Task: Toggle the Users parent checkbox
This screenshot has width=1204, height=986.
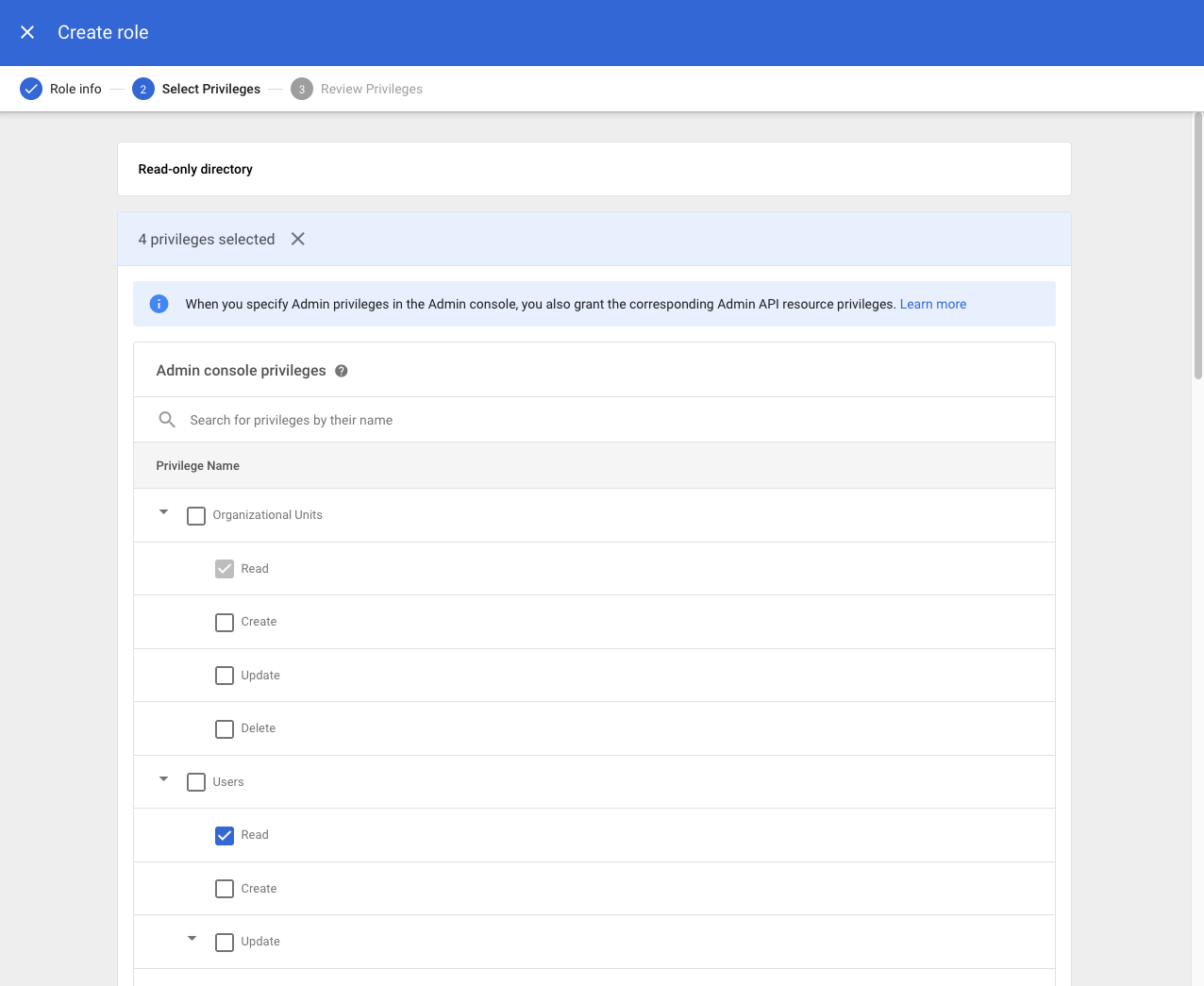Action: [196, 782]
